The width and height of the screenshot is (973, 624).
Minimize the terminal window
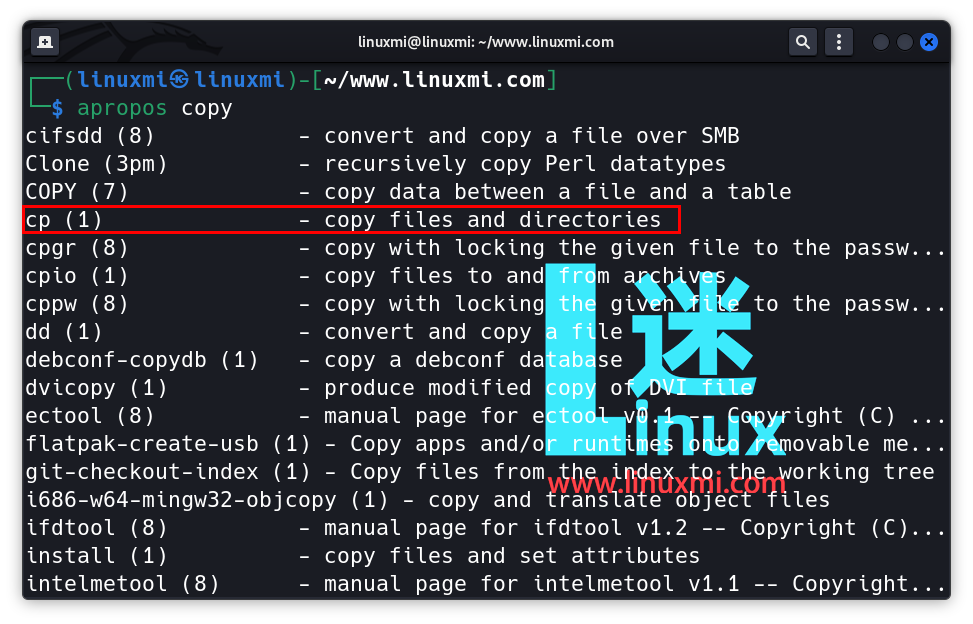(x=881, y=42)
